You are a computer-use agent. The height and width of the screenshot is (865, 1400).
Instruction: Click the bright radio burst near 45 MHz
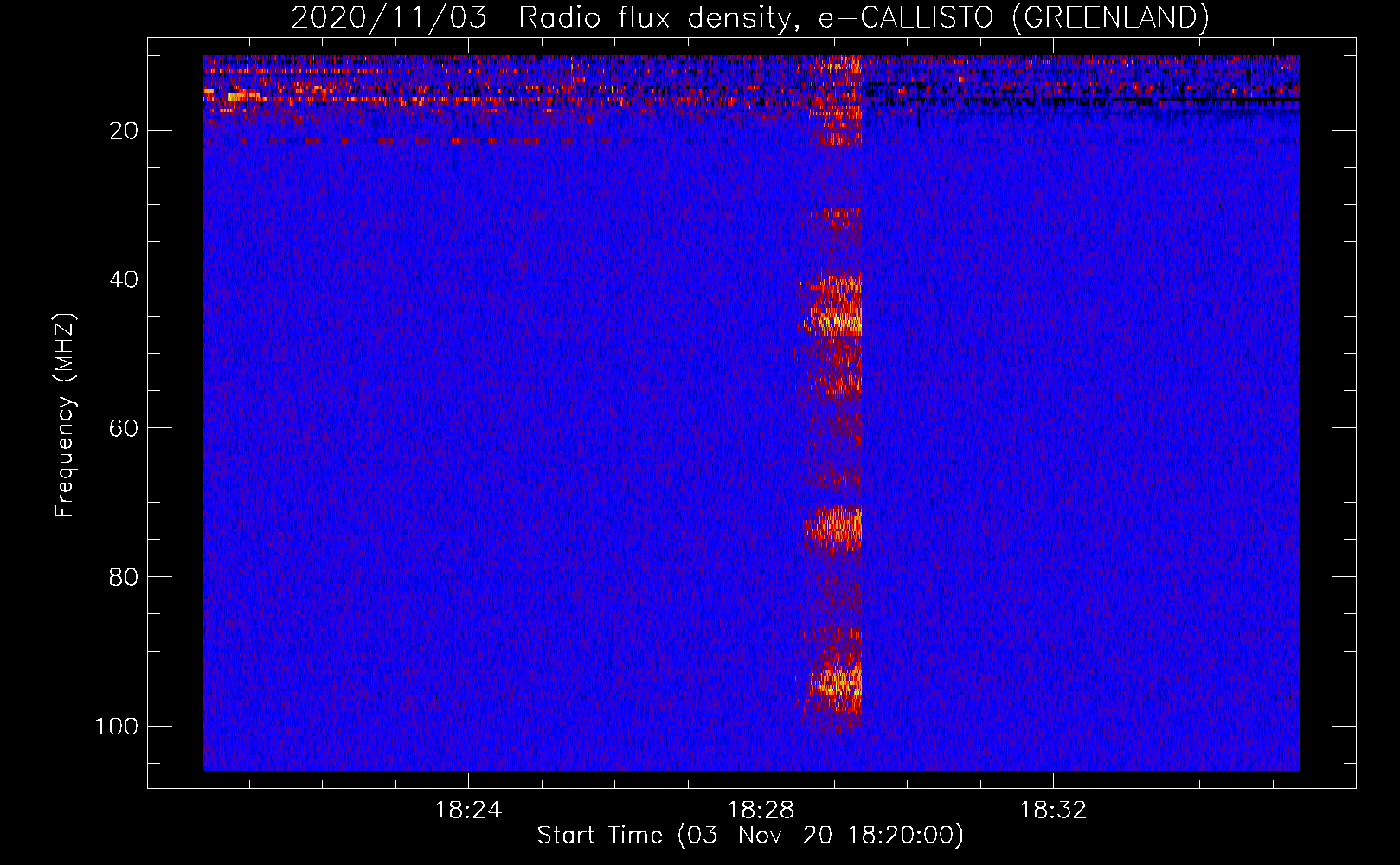tap(831, 304)
